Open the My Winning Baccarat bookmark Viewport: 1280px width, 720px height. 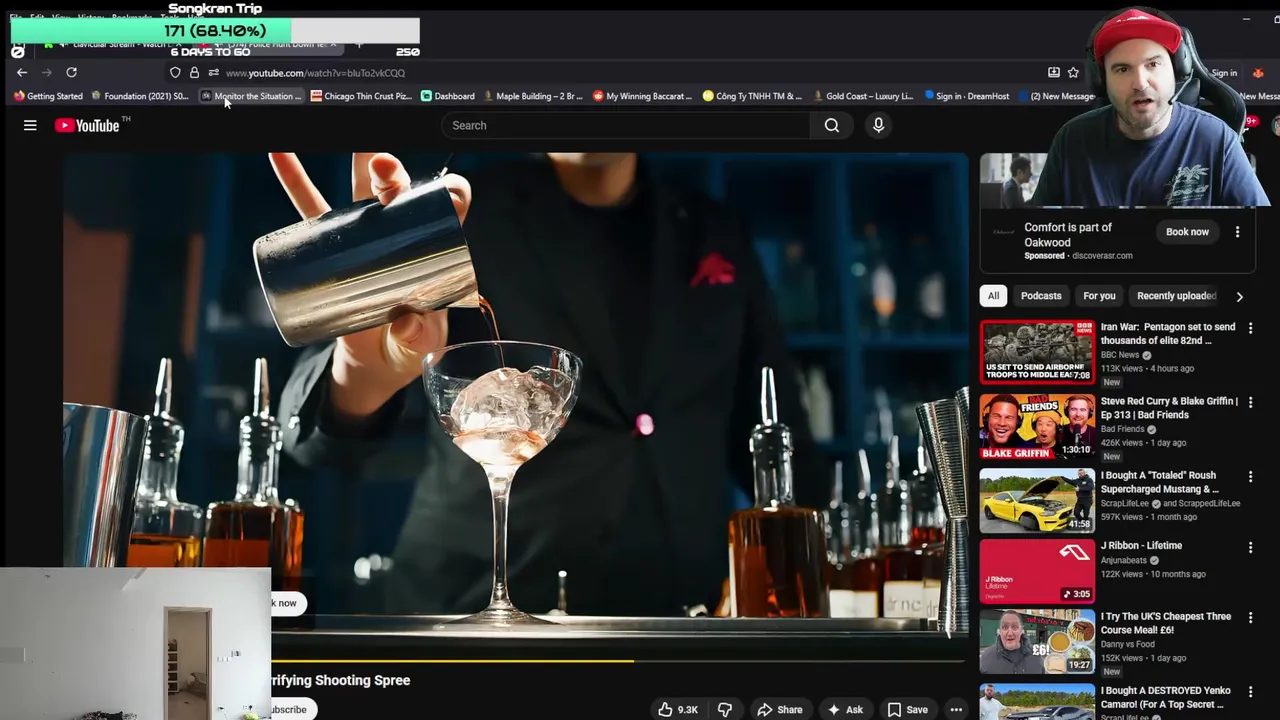642,96
